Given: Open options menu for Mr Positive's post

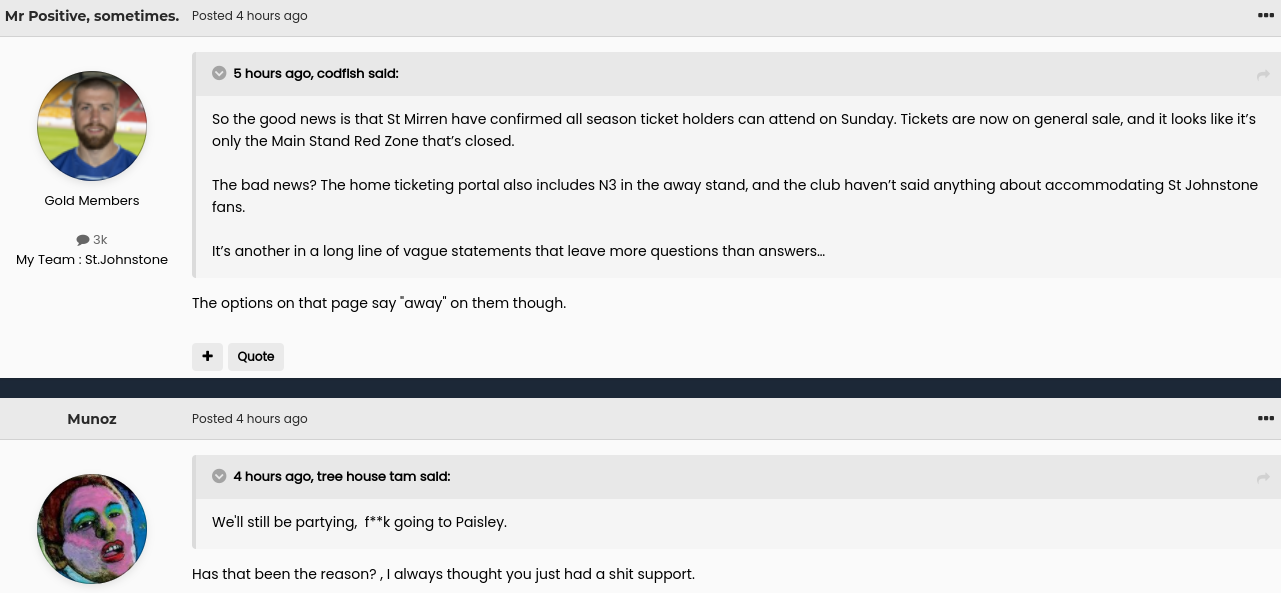Looking at the screenshot, I should pos(1265,15).
